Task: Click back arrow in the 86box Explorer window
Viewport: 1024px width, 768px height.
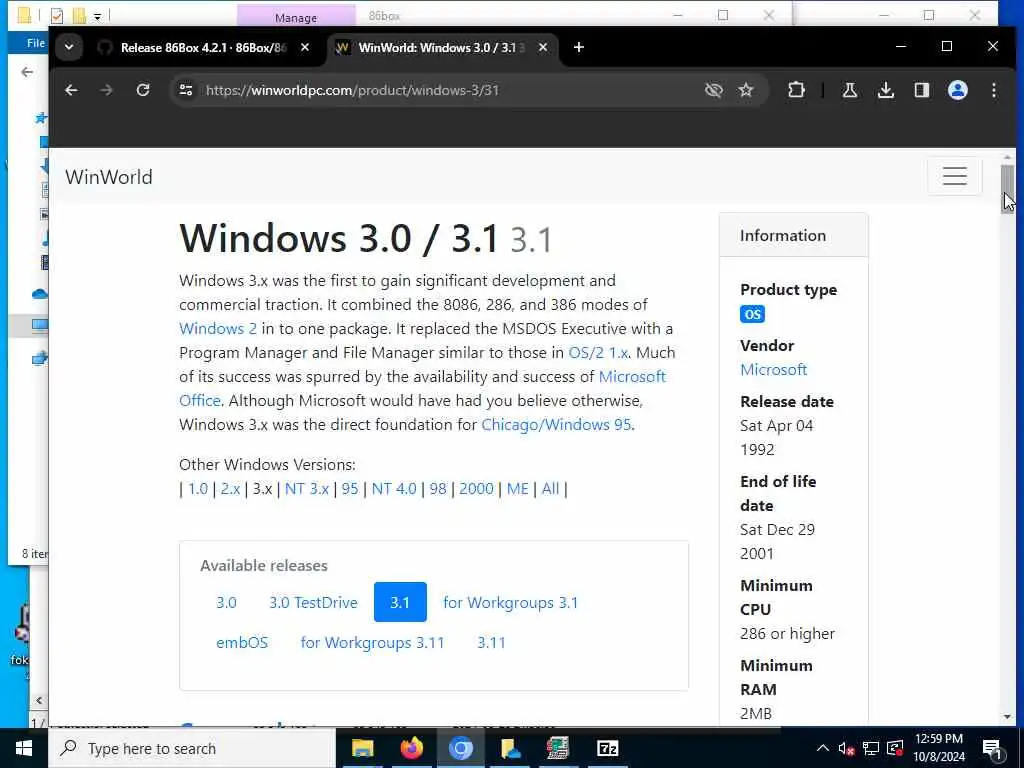Action: point(27,72)
